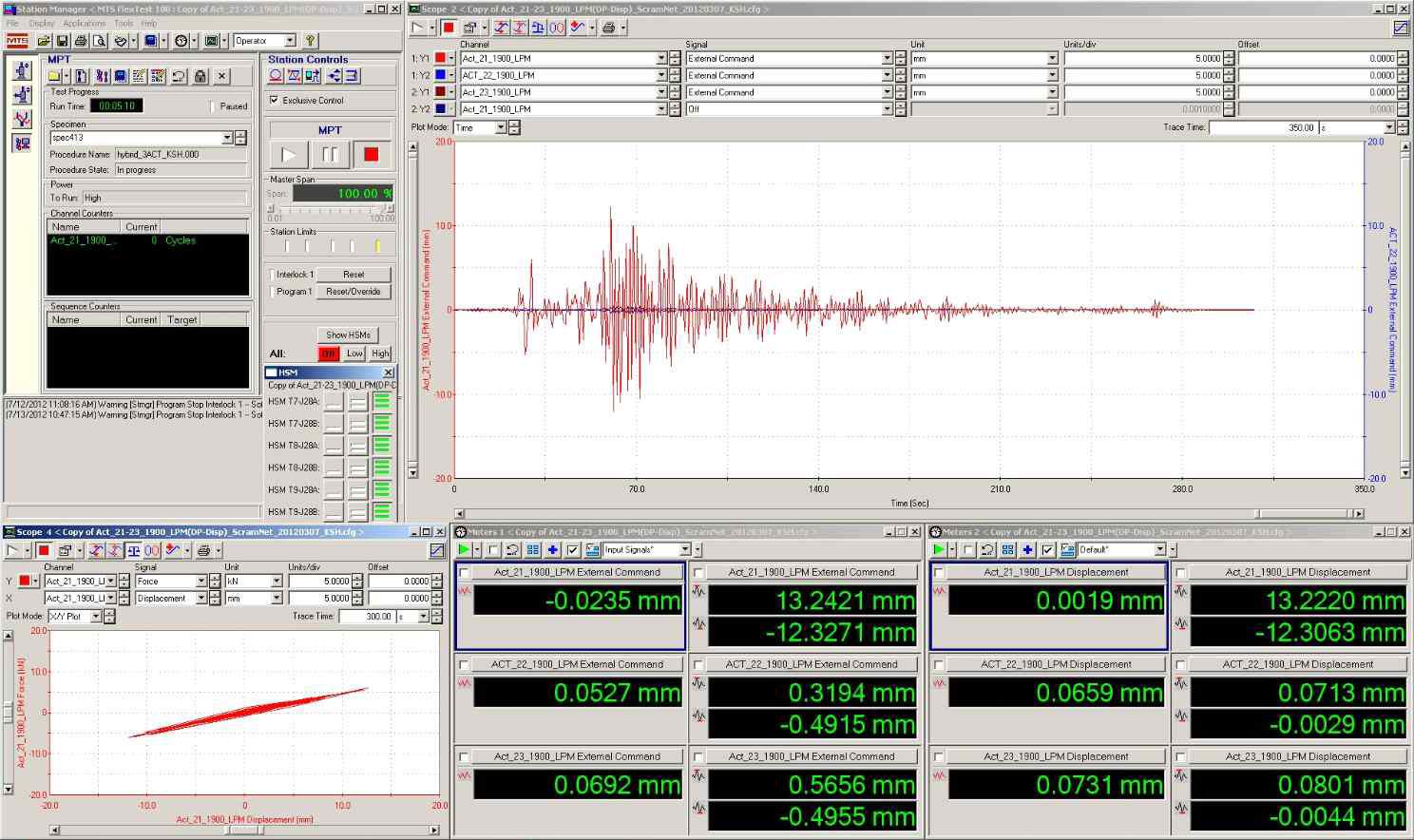This screenshot has height=840, width=1414.
Task: Stop the MPT test with the red stop button
Action: point(371,154)
